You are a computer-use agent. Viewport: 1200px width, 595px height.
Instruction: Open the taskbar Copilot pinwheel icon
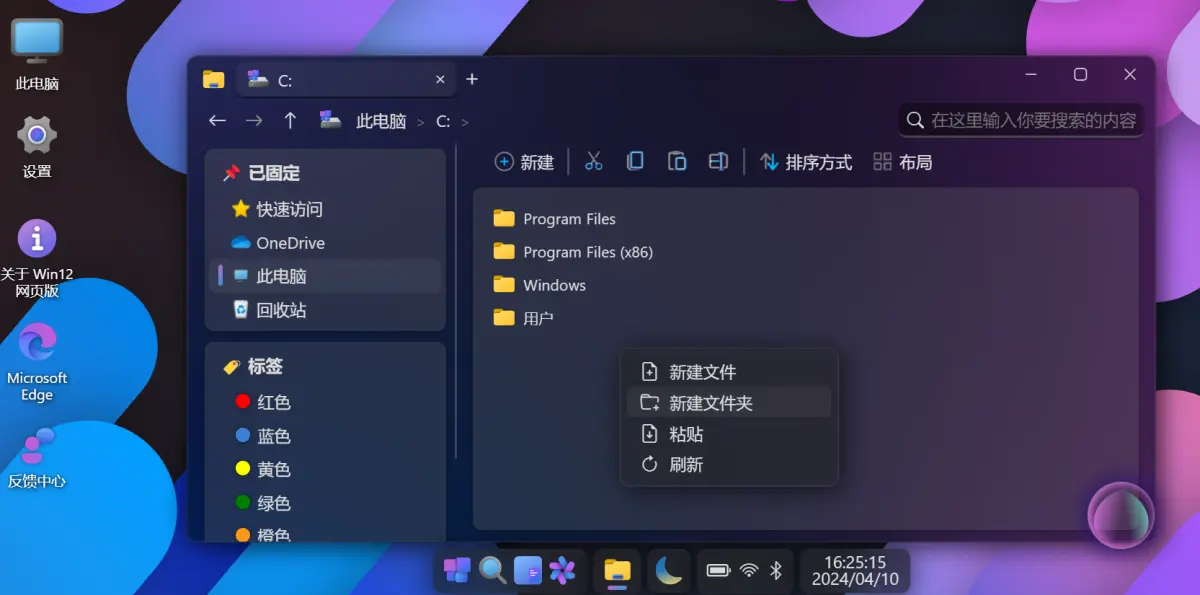pyautogui.click(x=562, y=570)
